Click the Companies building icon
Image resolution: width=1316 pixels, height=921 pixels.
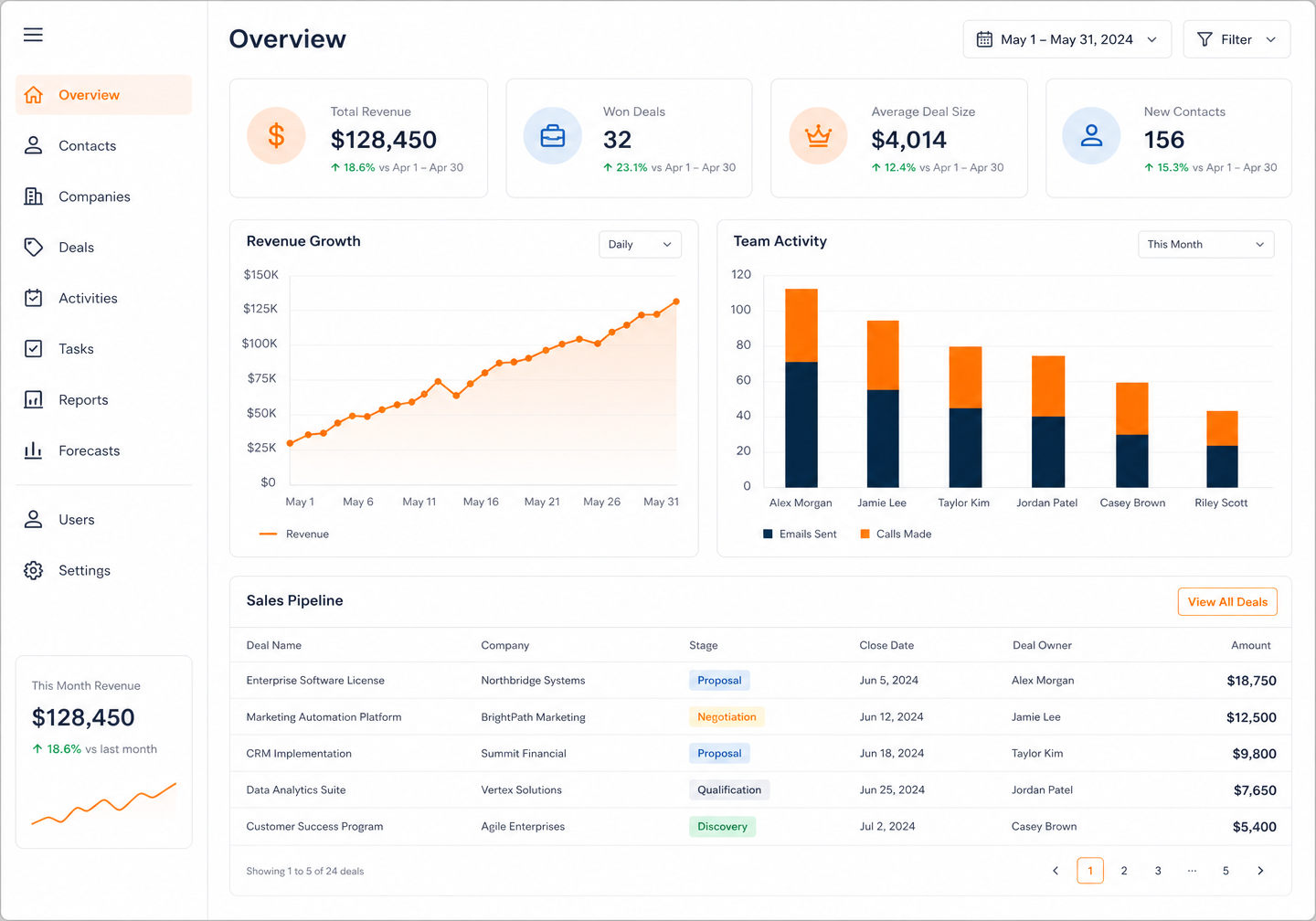34,196
